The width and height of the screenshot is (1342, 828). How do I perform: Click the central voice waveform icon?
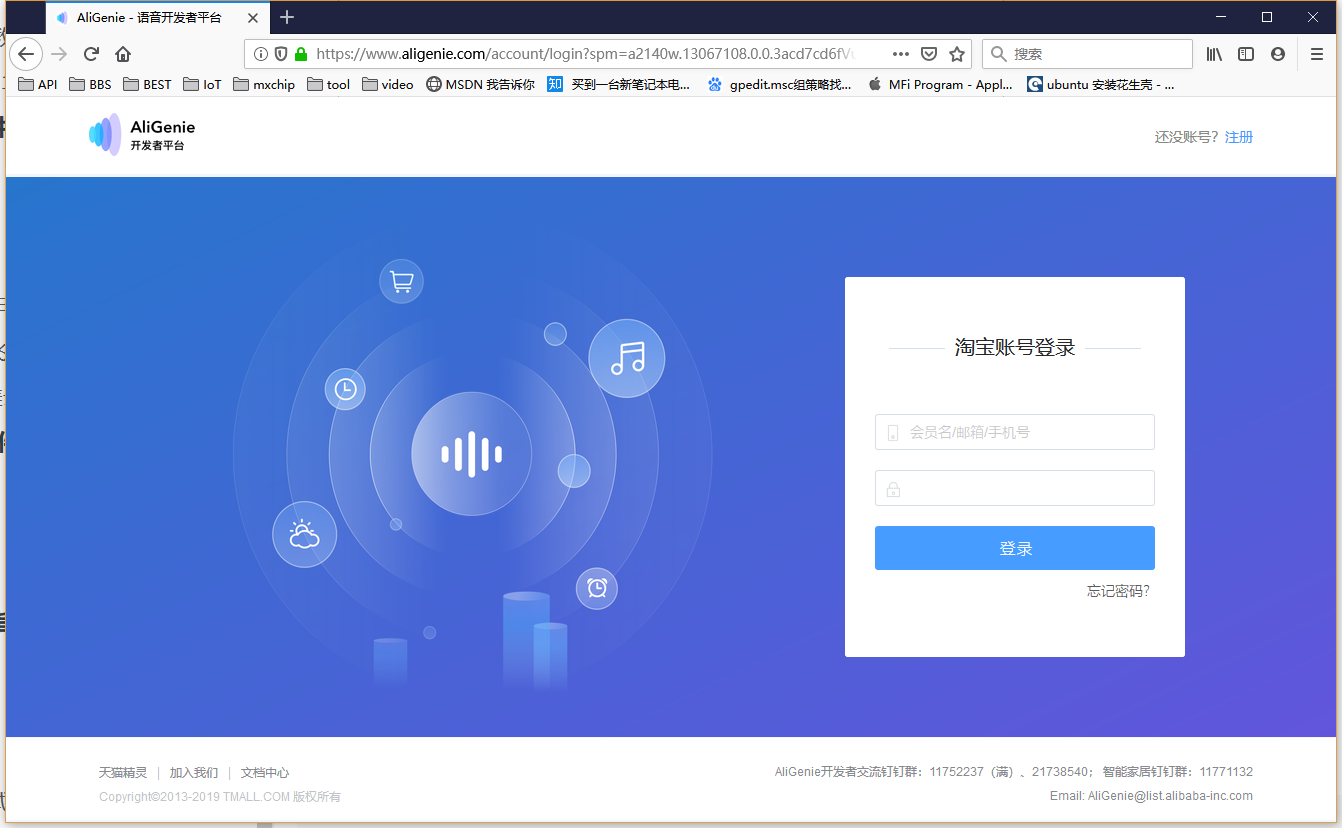point(472,454)
